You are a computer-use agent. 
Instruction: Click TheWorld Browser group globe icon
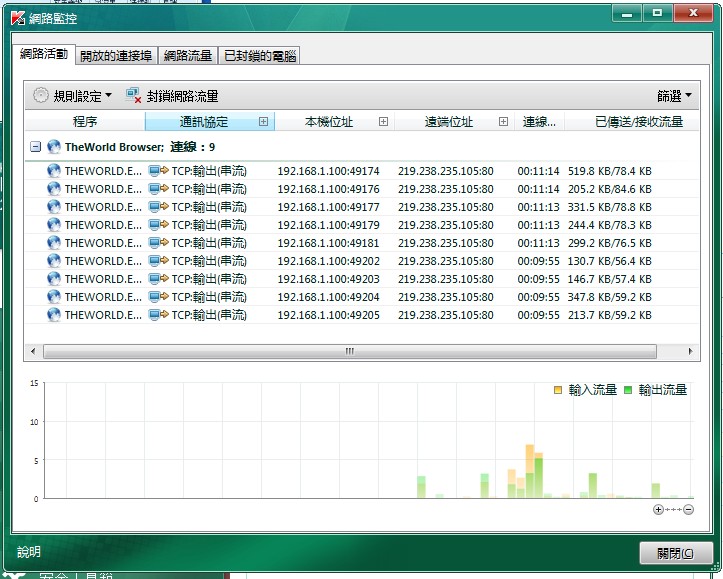[54, 147]
